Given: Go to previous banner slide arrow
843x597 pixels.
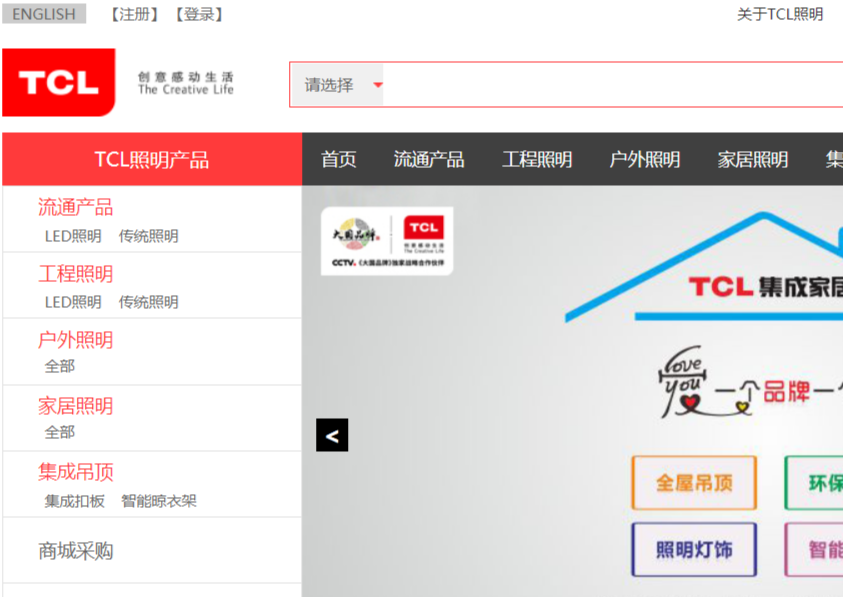Looking at the screenshot, I should coord(332,435).
